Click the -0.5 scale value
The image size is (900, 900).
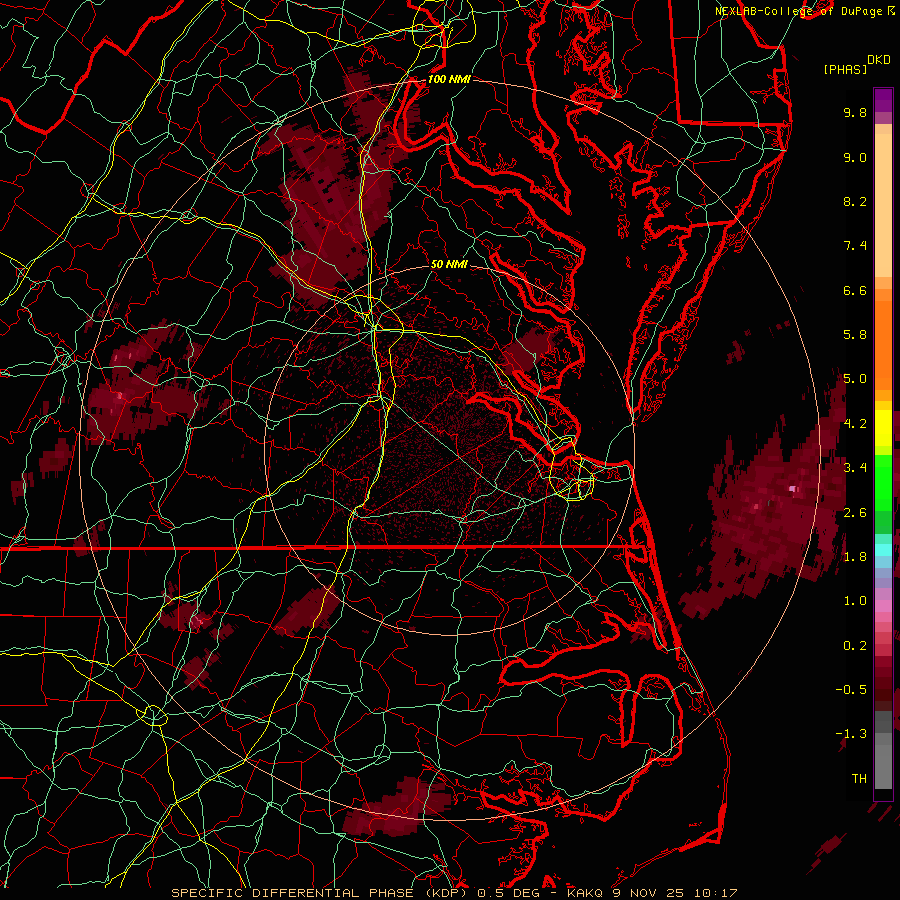[851, 690]
